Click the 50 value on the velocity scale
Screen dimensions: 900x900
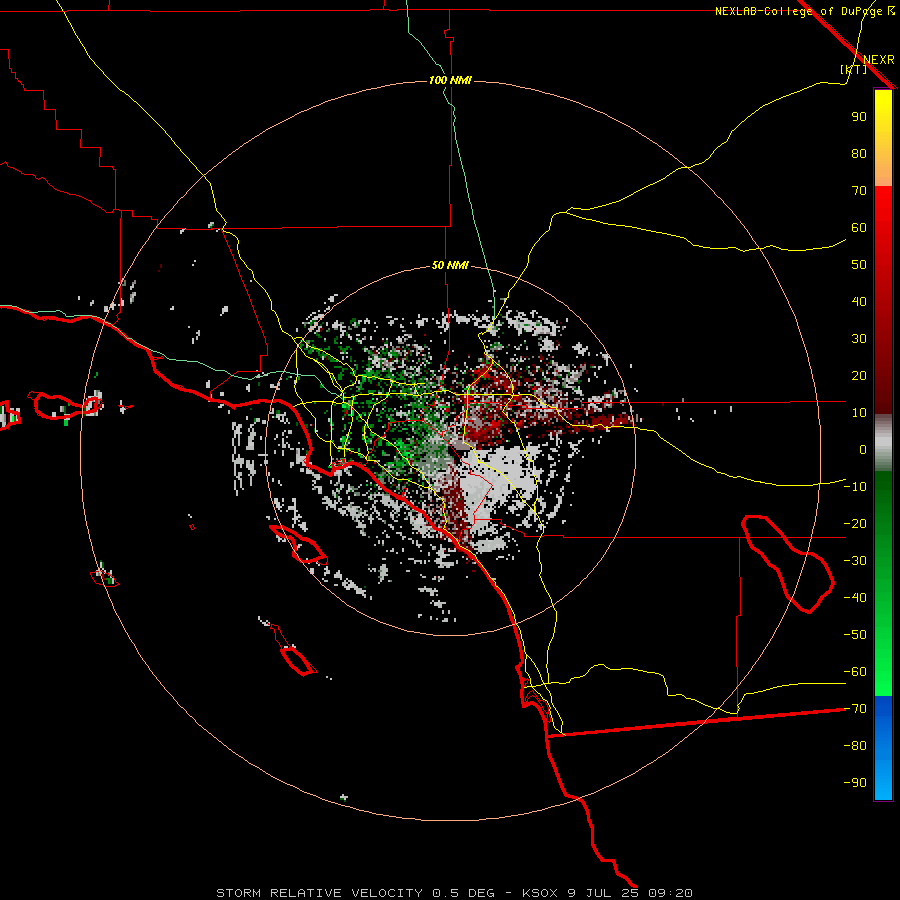pos(859,265)
